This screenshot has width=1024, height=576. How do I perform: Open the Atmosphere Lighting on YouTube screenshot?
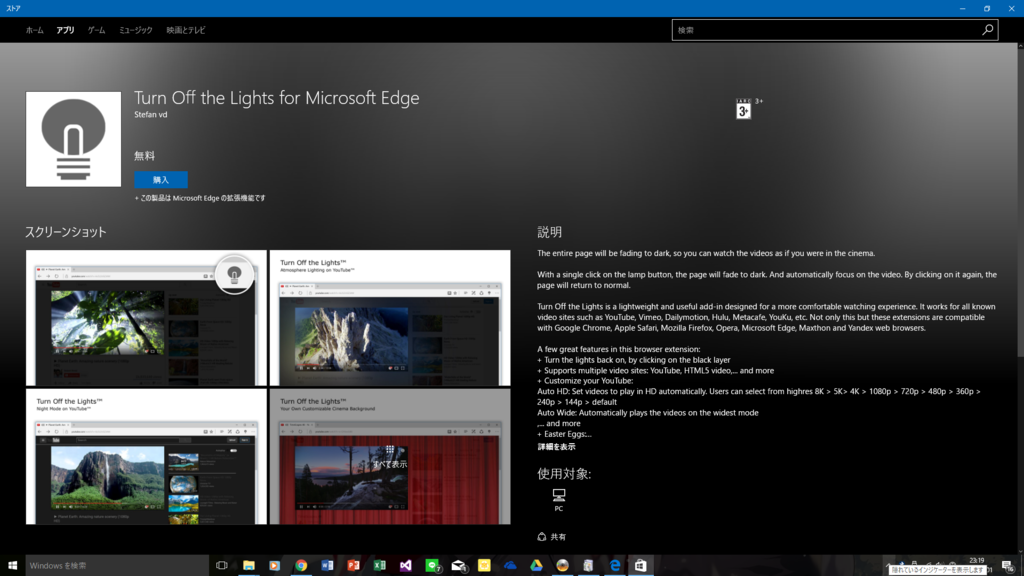click(390, 318)
